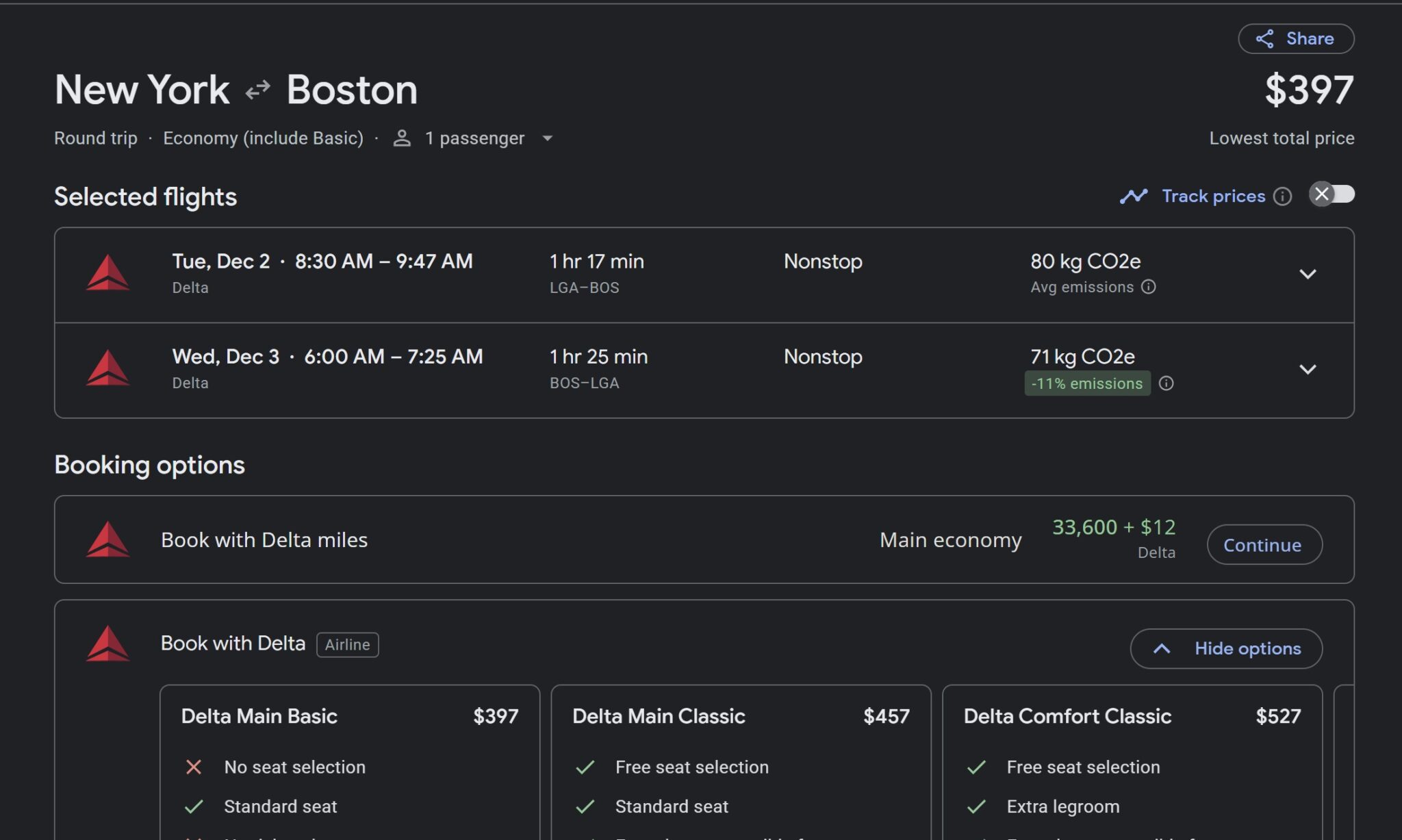Click Avg emissions info icon
Image resolution: width=1402 pixels, height=840 pixels.
(1149, 287)
